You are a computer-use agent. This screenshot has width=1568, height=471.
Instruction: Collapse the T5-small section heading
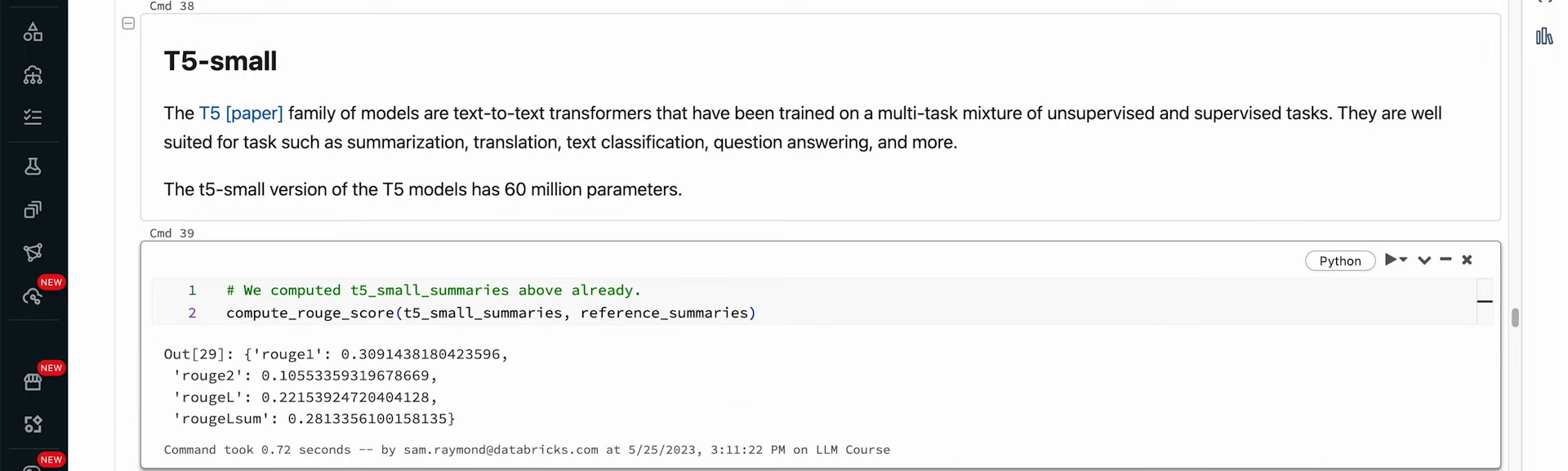[x=128, y=24]
